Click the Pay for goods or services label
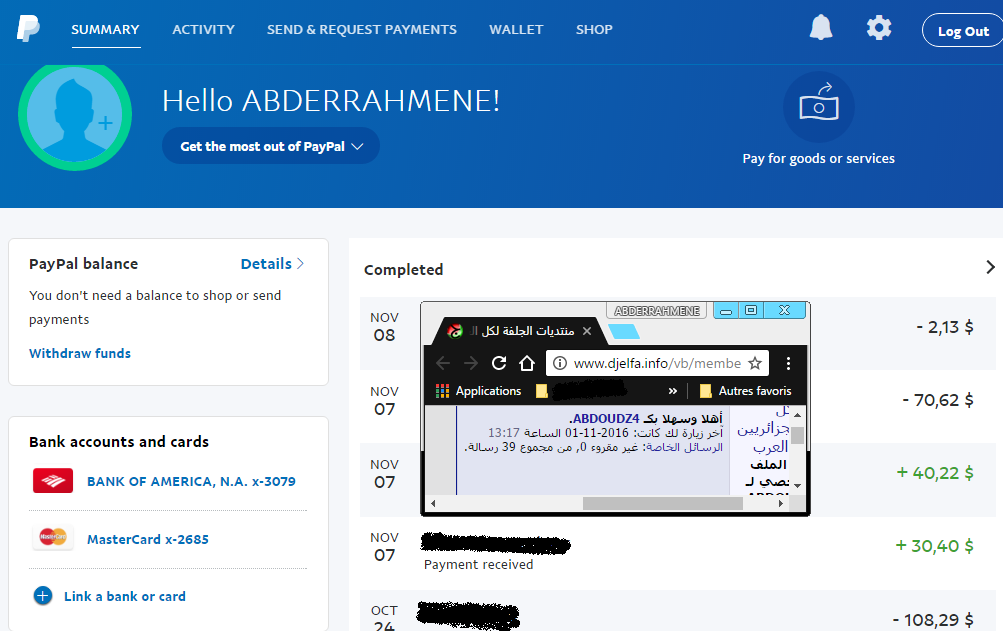 (819, 159)
